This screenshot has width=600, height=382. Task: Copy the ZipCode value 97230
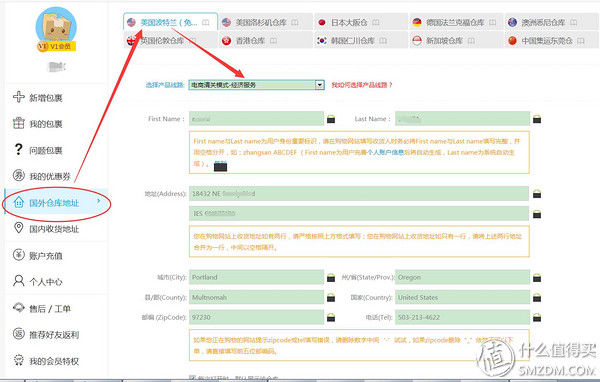pos(331,317)
